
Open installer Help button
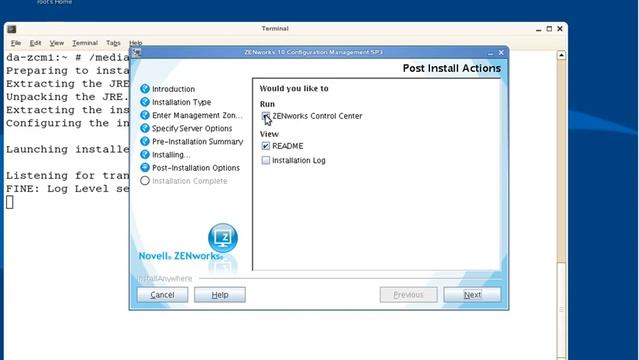220,295
